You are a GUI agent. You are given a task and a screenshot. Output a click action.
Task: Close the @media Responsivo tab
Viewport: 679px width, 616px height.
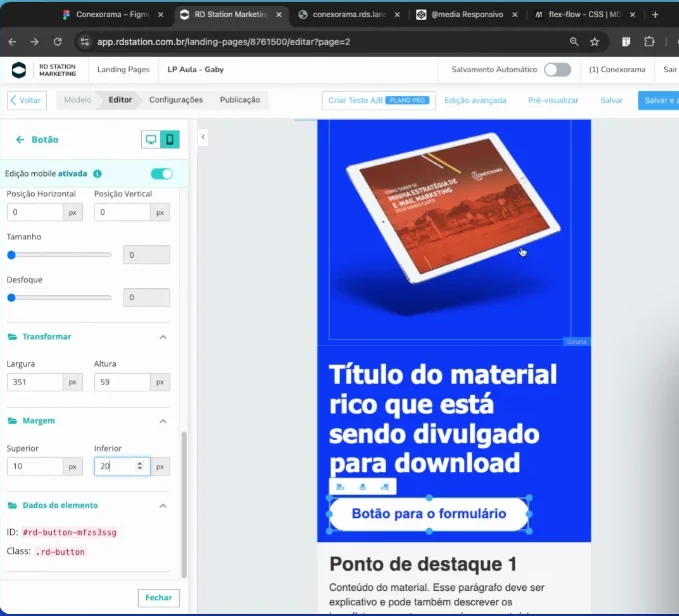click(514, 15)
